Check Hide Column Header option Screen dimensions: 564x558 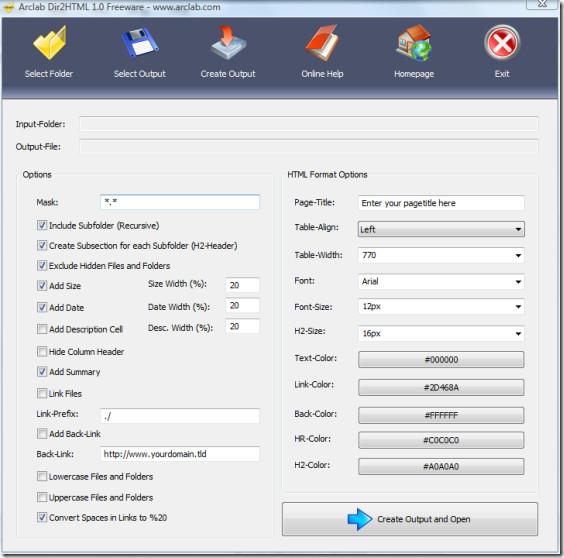coord(42,351)
